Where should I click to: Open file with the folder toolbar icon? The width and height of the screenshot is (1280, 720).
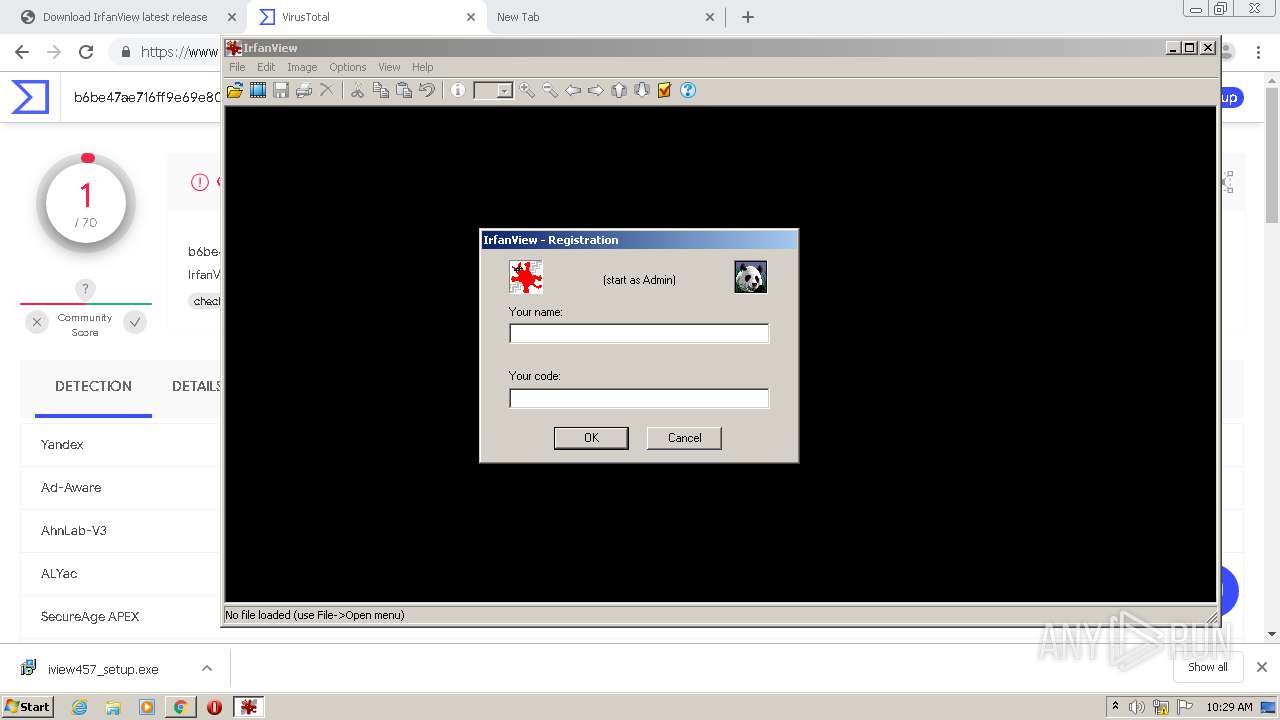[x=235, y=90]
